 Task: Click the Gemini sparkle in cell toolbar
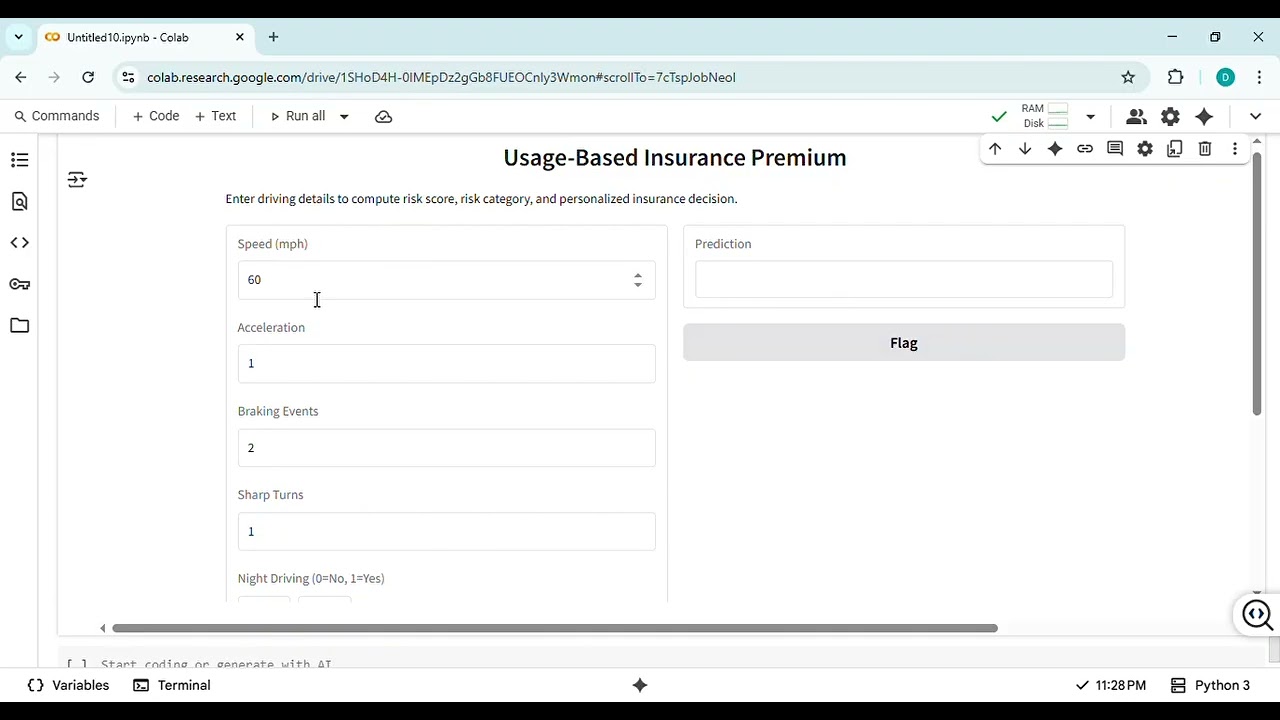(1055, 149)
